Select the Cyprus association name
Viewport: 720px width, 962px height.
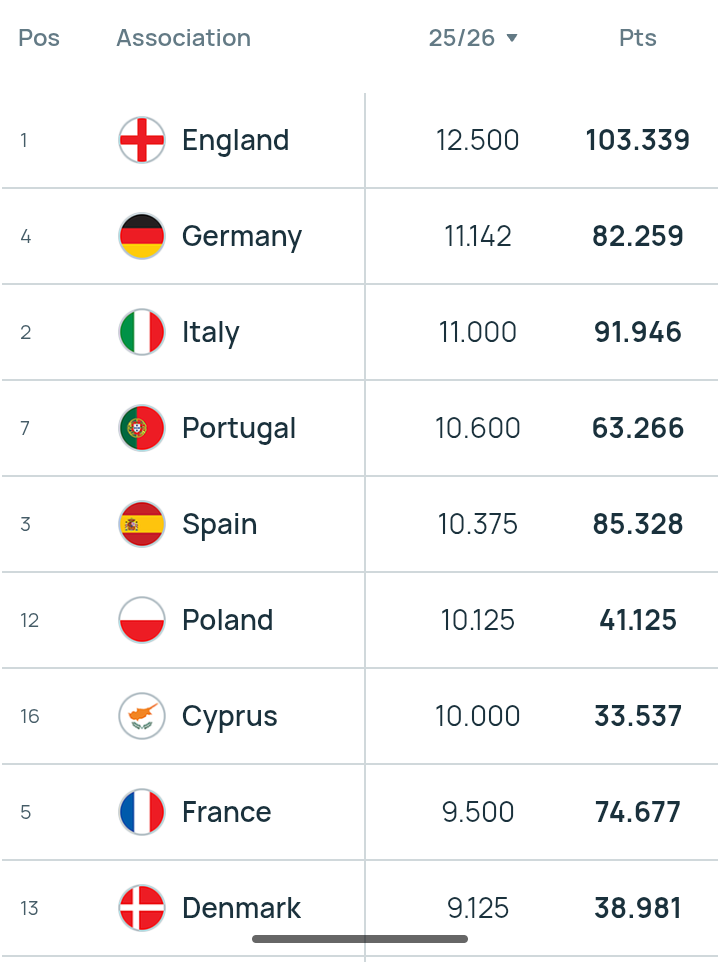pyautogui.click(x=229, y=716)
